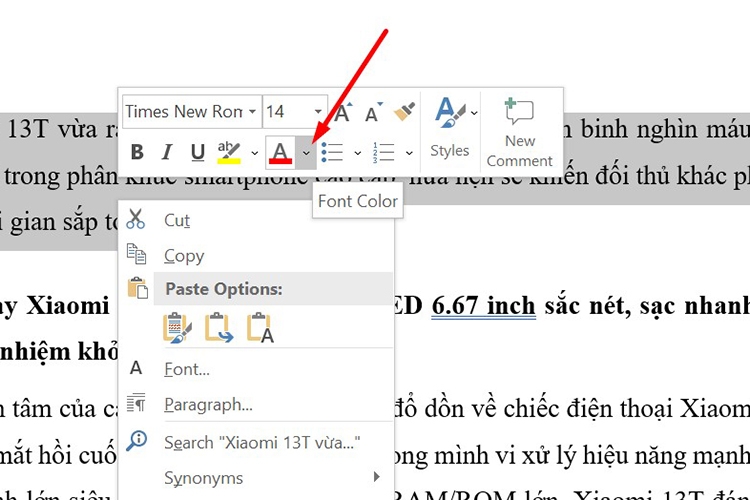Click the scissors Cut icon

tap(136, 219)
